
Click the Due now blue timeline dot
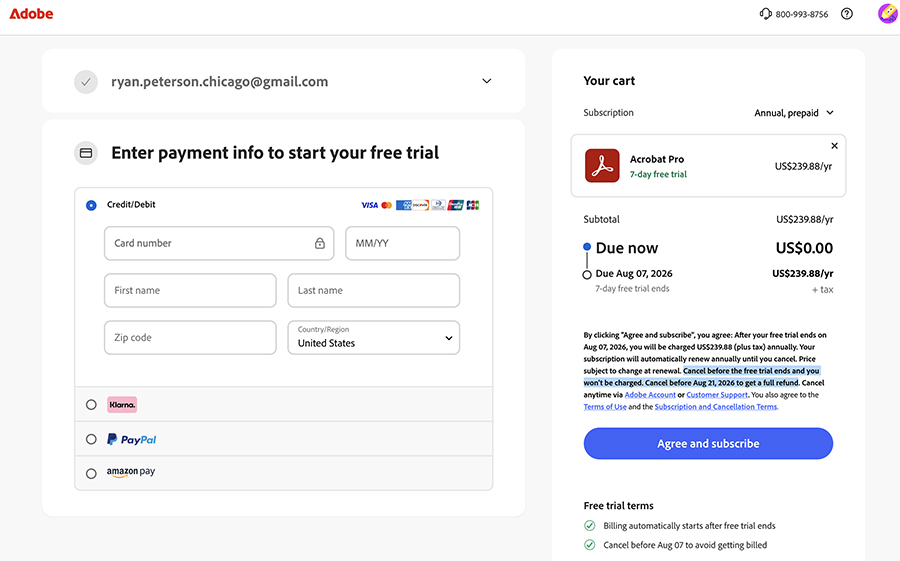pyautogui.click(x=587, y=247)
